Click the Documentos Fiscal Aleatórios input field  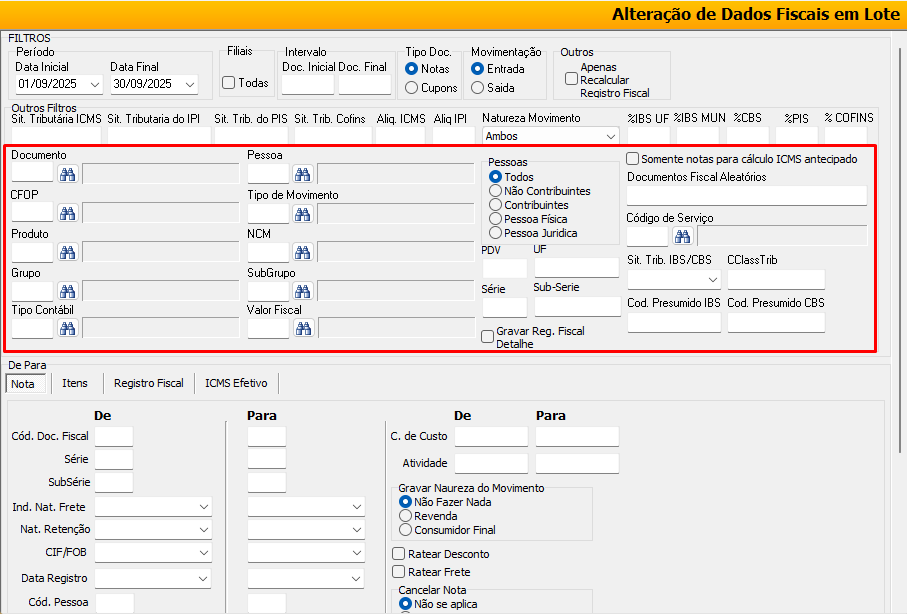tap(746, 195)
